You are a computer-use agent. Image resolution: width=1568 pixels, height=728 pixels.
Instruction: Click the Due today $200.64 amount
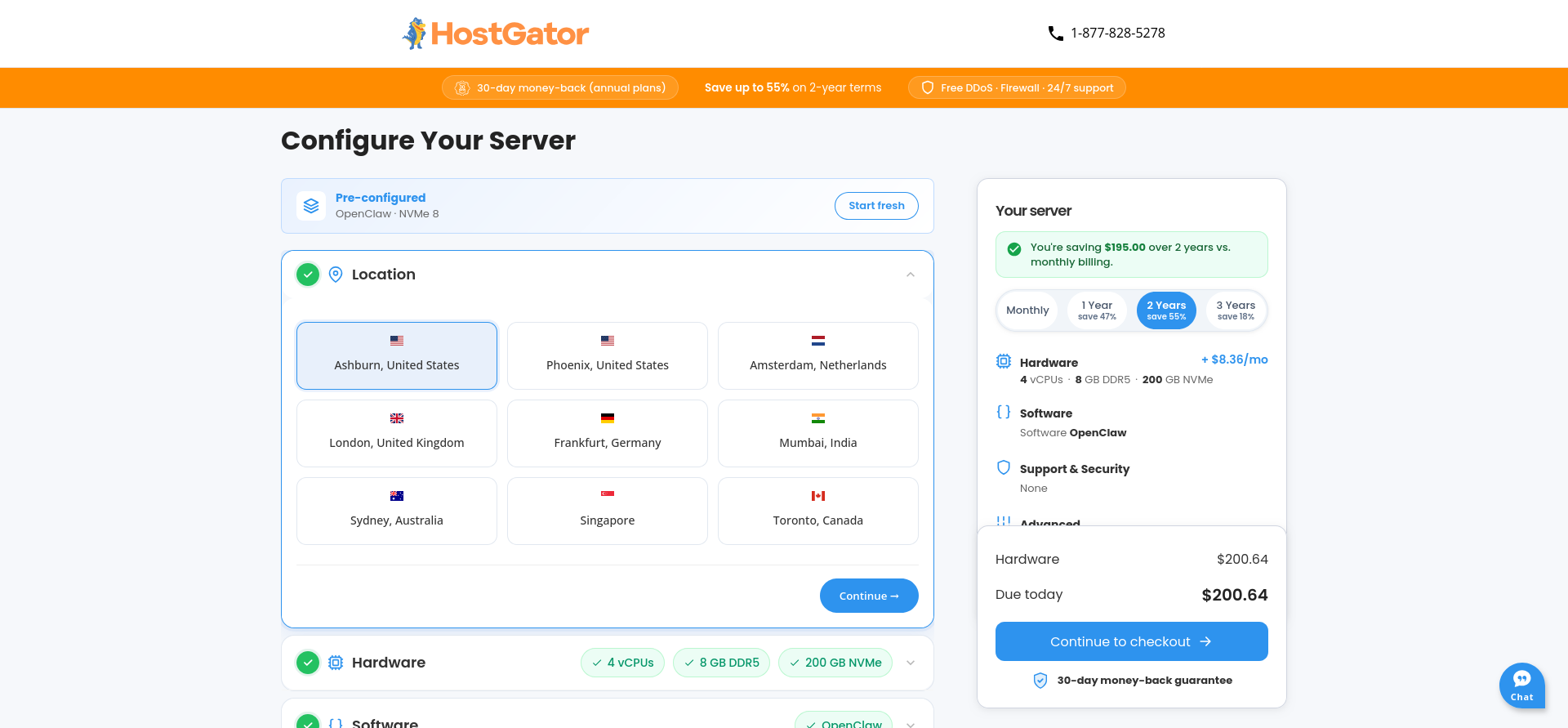point(1235,595)
